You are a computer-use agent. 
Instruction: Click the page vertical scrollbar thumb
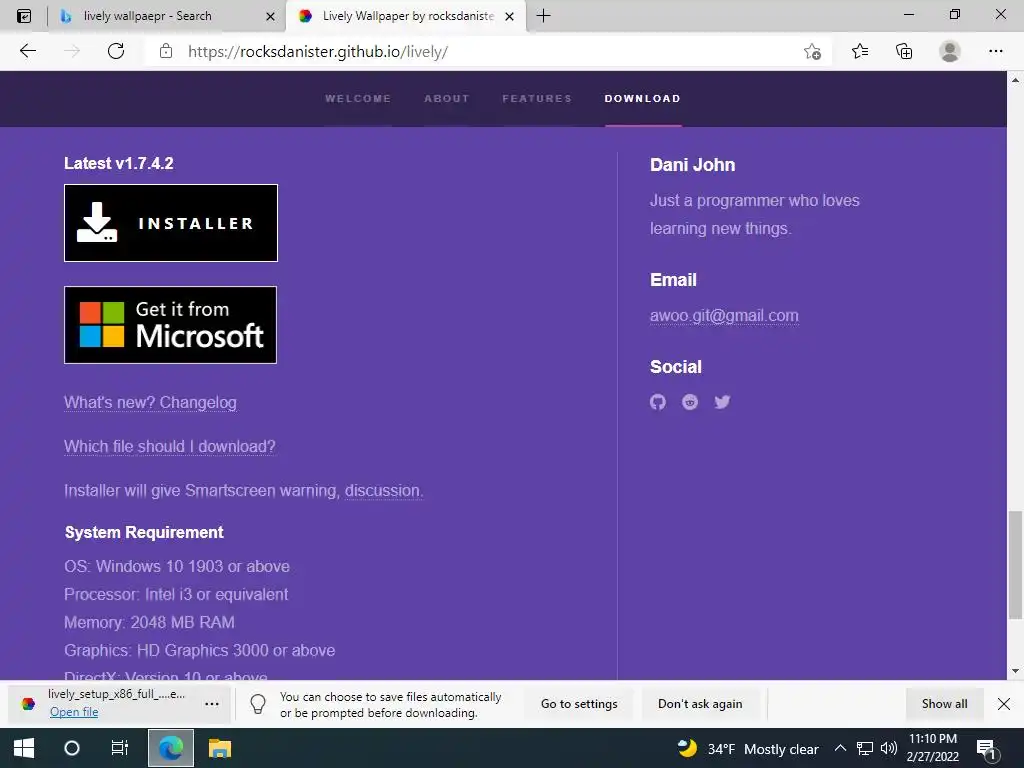[x=1015, y=565]
